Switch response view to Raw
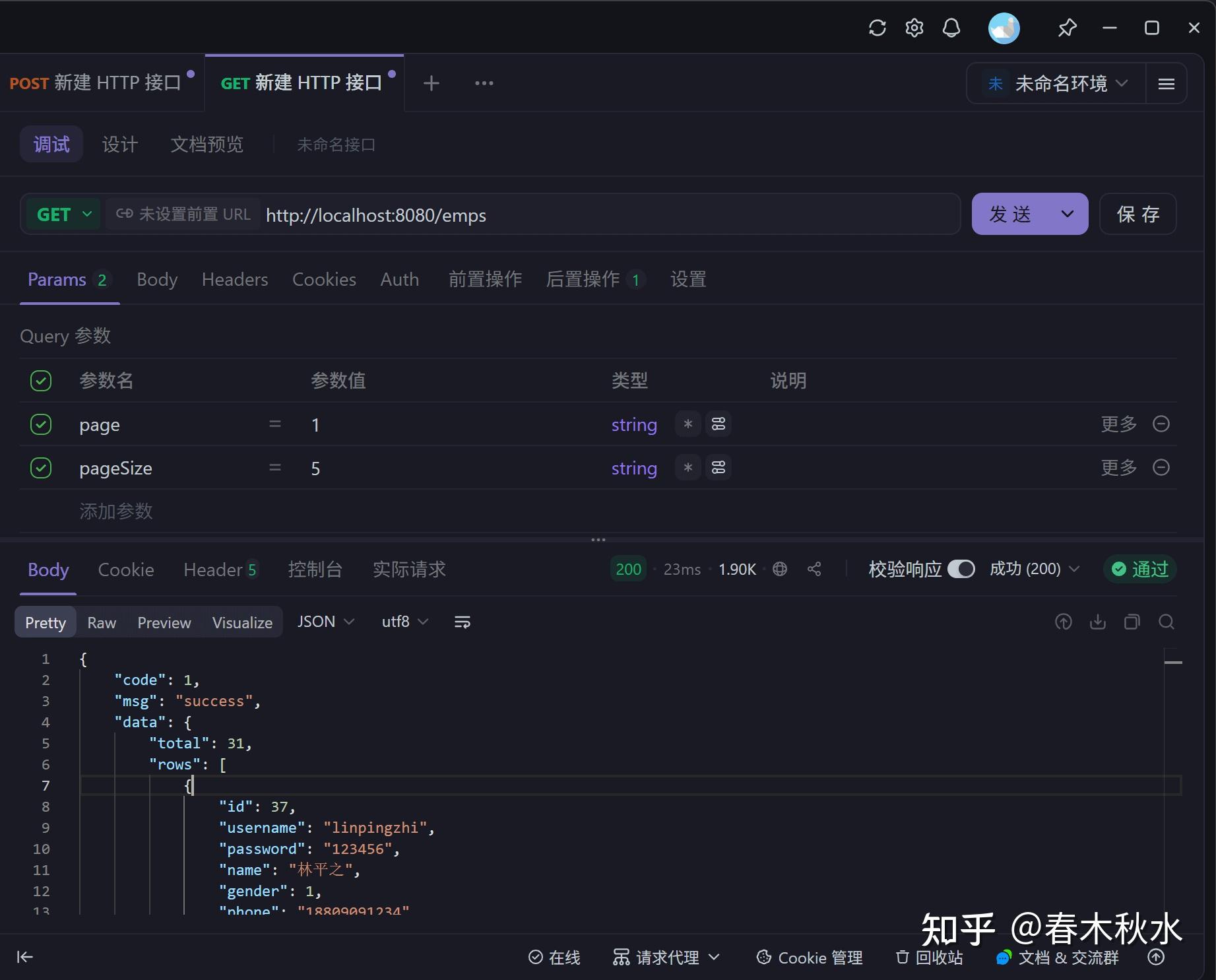This screenshot has width=1216, height=980. (x=102, y=622)
